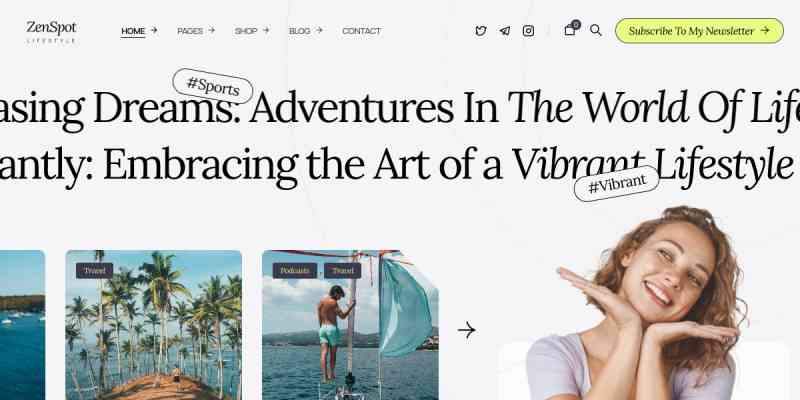The height and width of the screenshot is (400, 800).
Task: Open the Blog menu item
Action: point(299,31)
